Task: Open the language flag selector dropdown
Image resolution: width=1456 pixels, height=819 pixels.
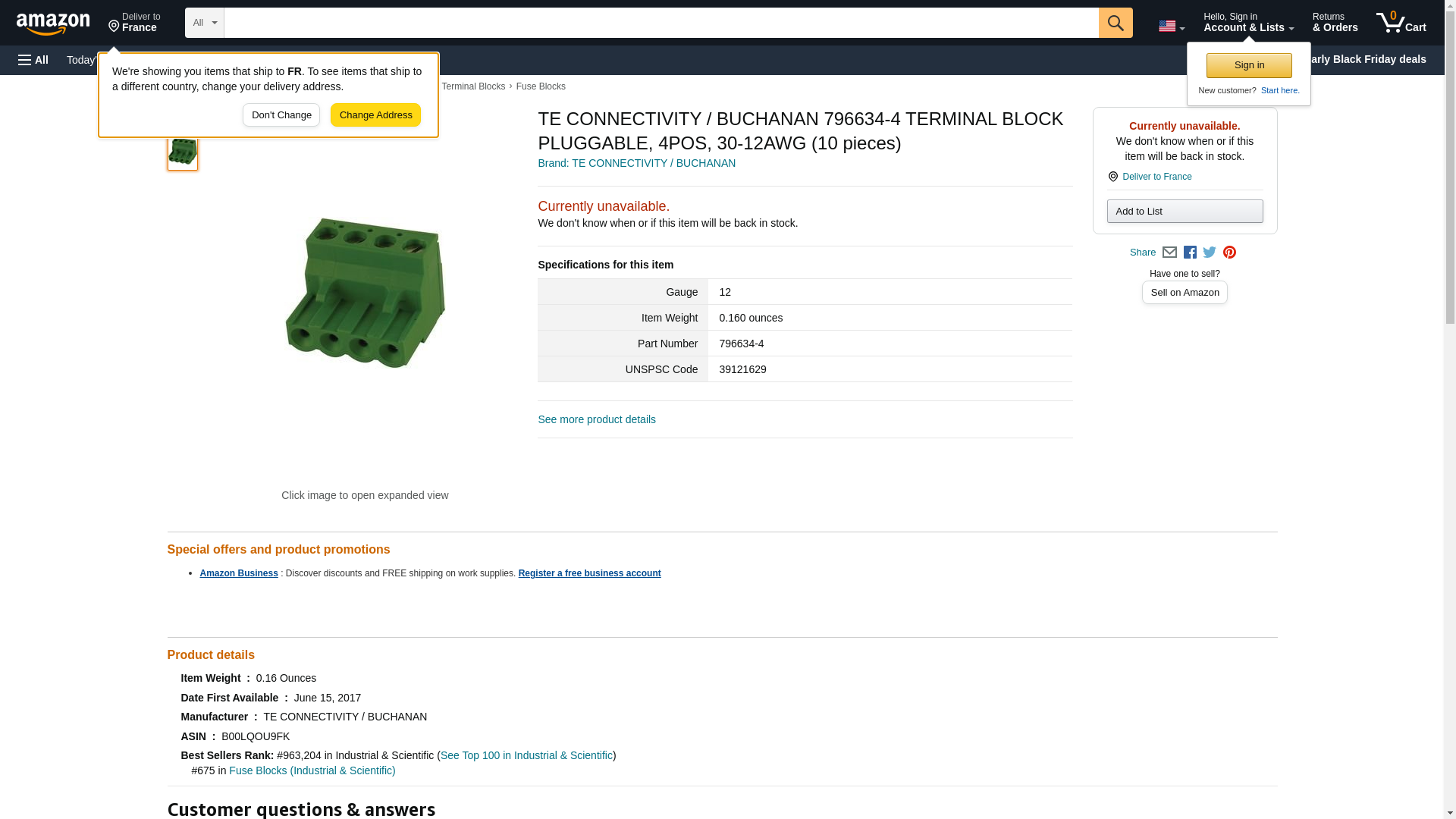Action: (x=1171, y=26)
